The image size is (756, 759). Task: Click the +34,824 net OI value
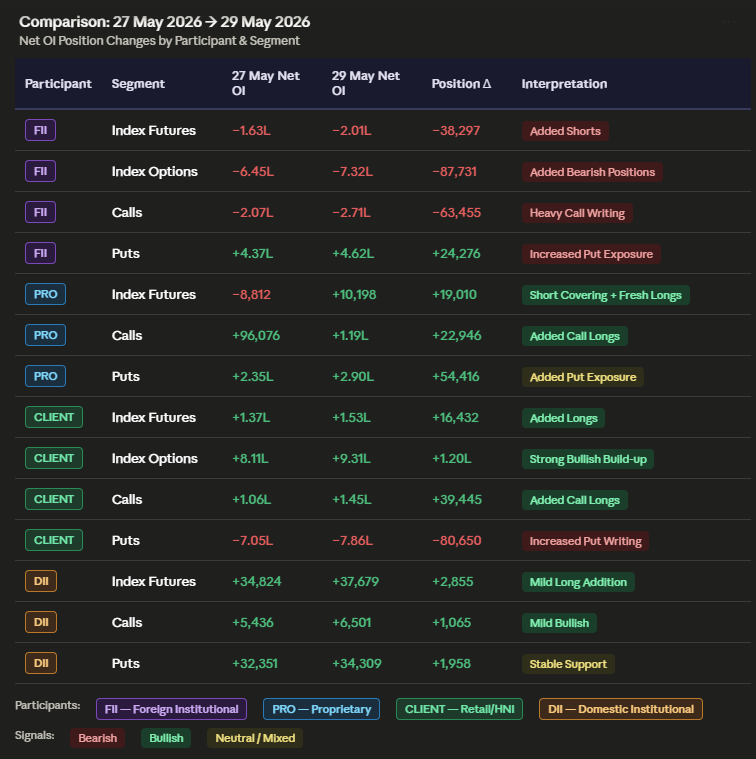257,581
